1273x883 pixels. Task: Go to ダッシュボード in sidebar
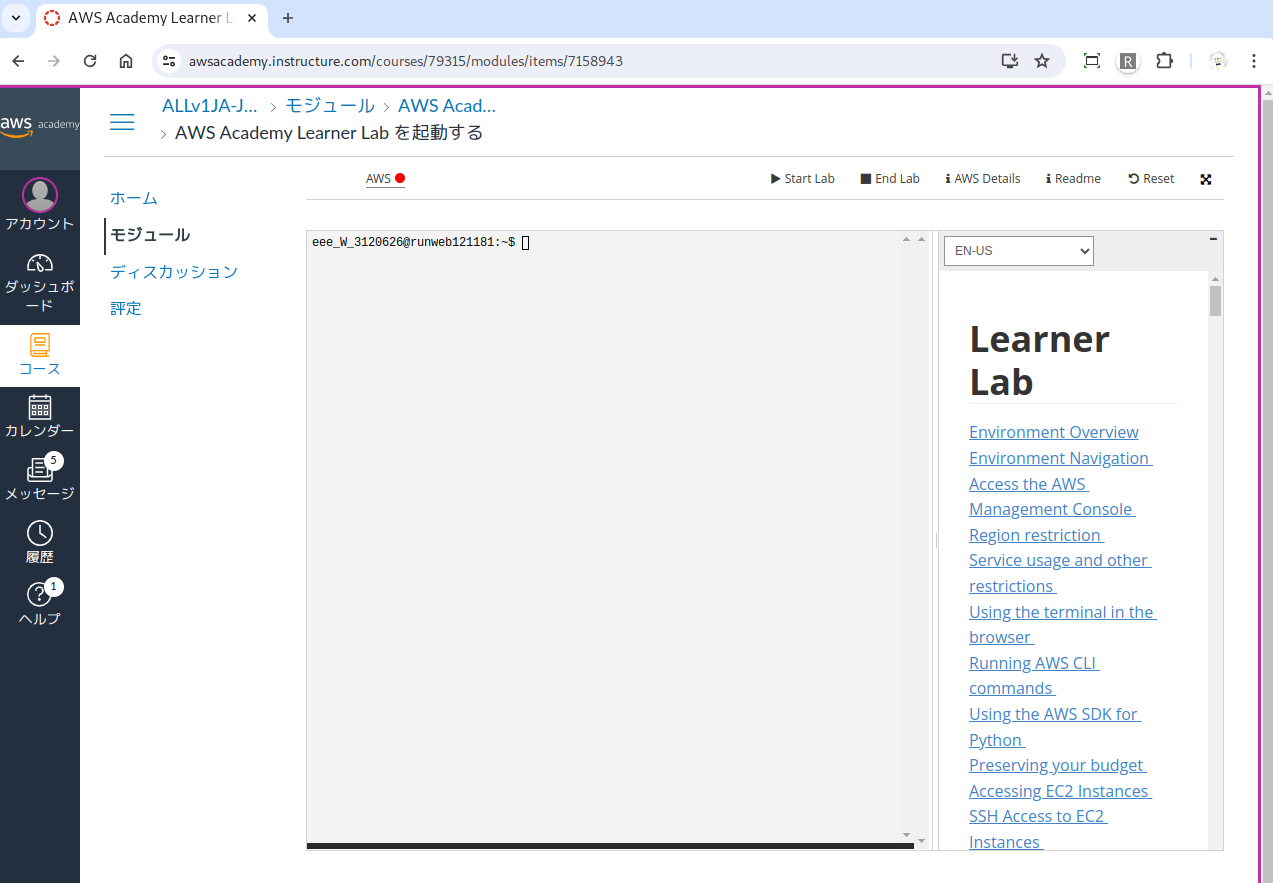click(40, 282)
